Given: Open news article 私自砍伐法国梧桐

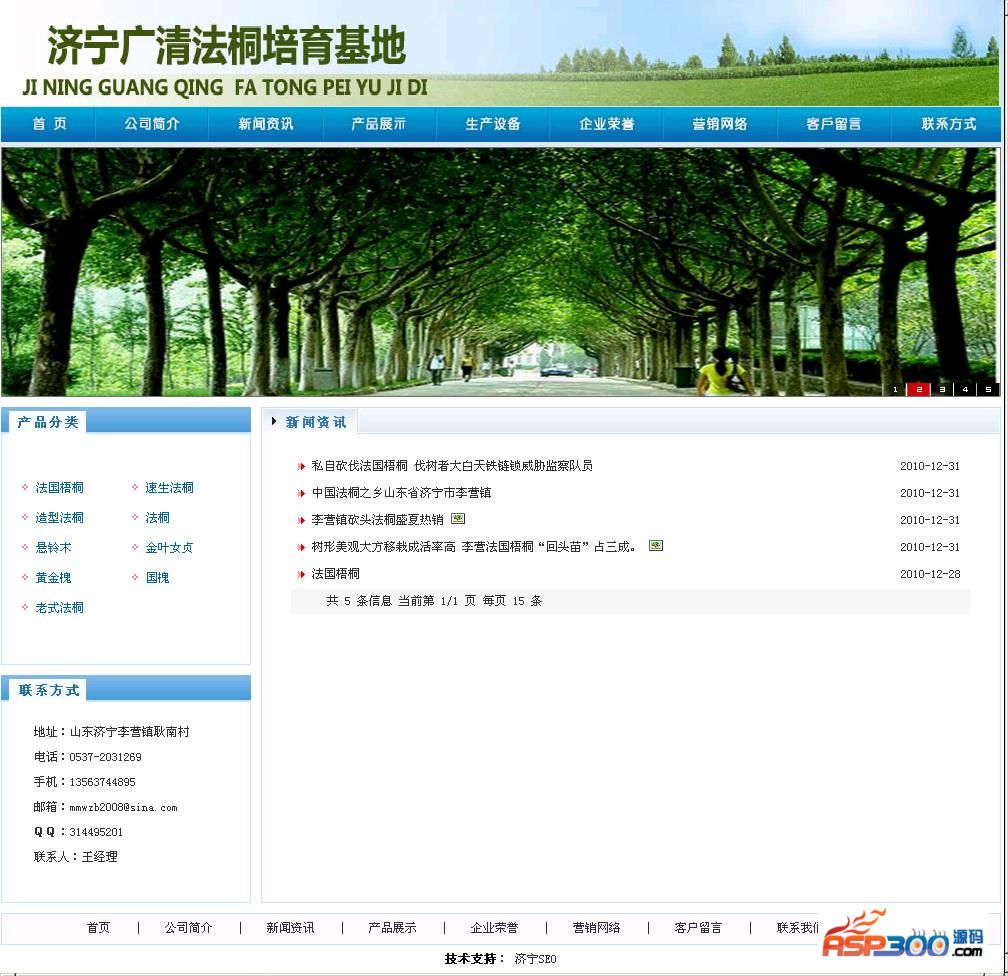Looking at the screenshot, I should coord(452,465).
